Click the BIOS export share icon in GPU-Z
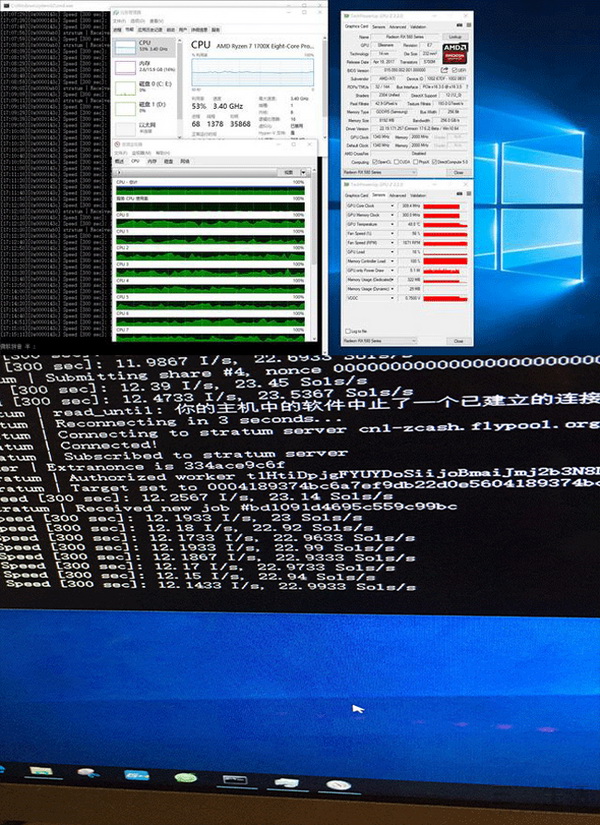 click(444, 70)
